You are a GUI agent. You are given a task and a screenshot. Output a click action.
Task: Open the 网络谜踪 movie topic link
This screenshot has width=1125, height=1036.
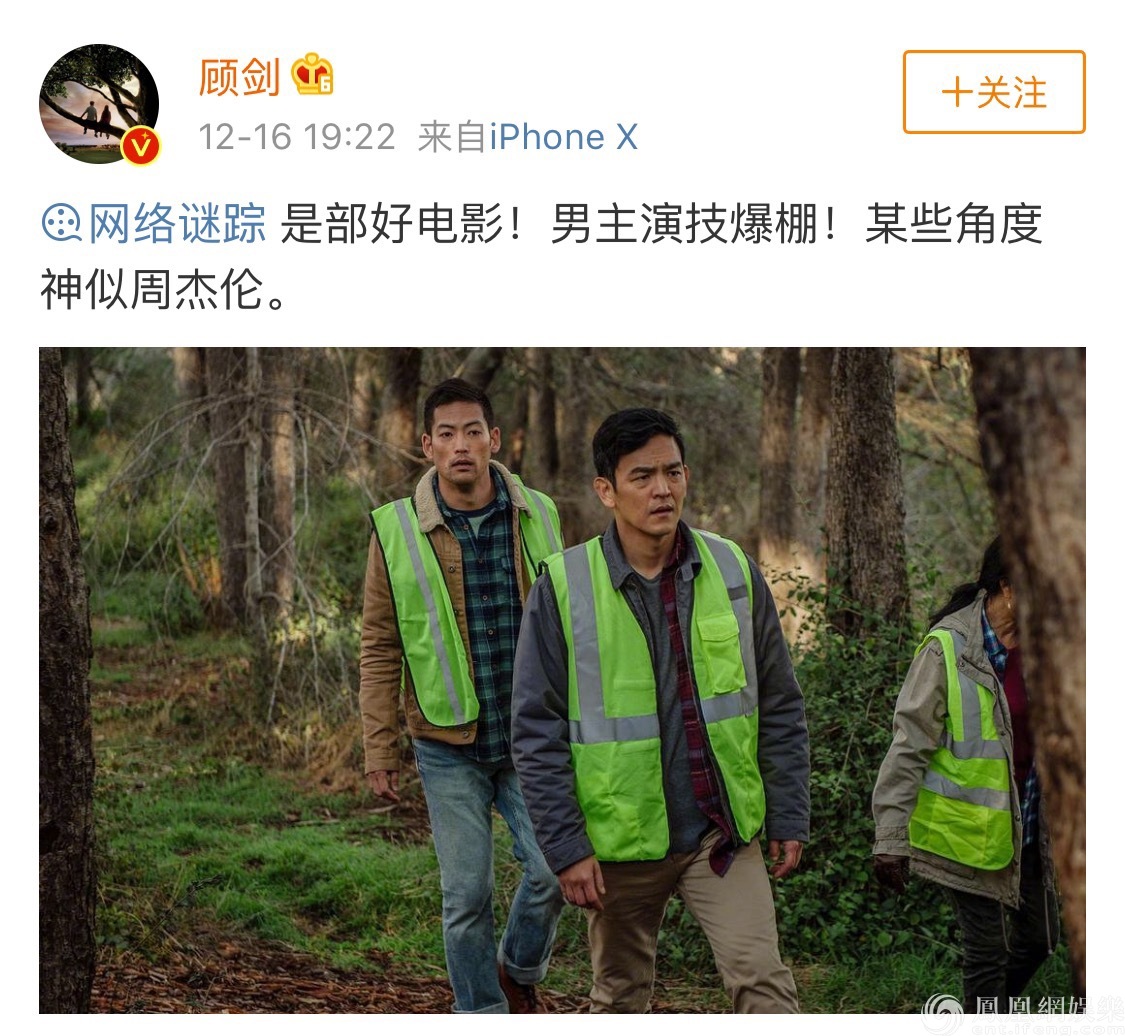pyautogui.click(x=176, y=223)
